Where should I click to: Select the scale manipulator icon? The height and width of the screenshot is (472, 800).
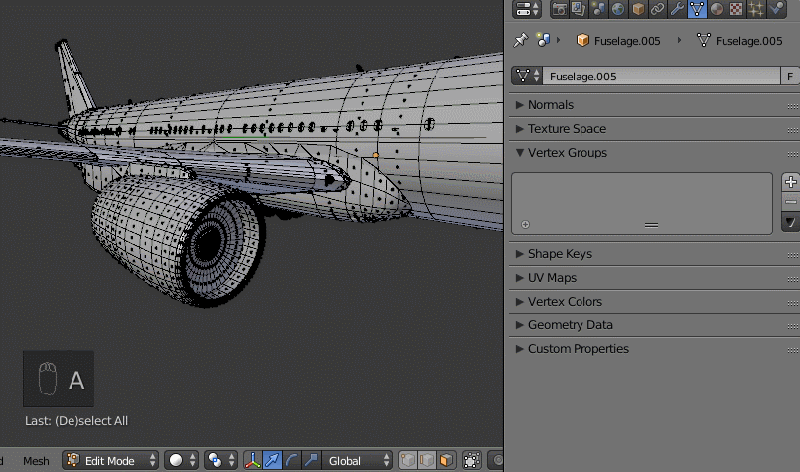[311, 460]
